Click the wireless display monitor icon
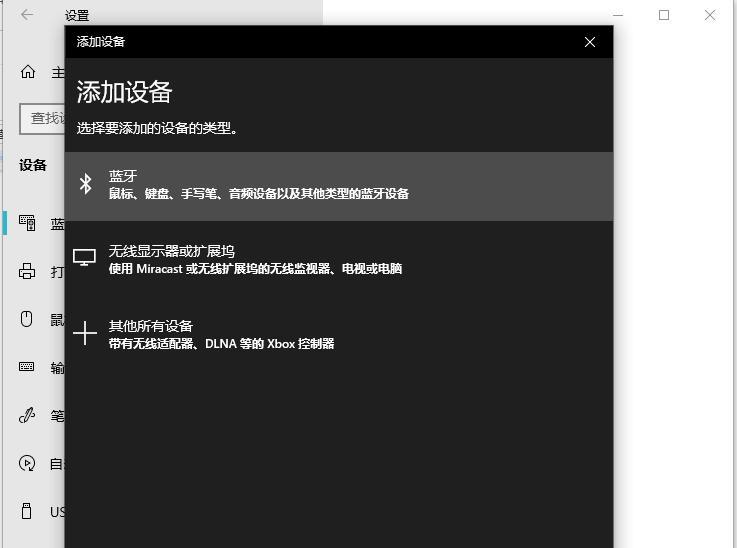 85,257
